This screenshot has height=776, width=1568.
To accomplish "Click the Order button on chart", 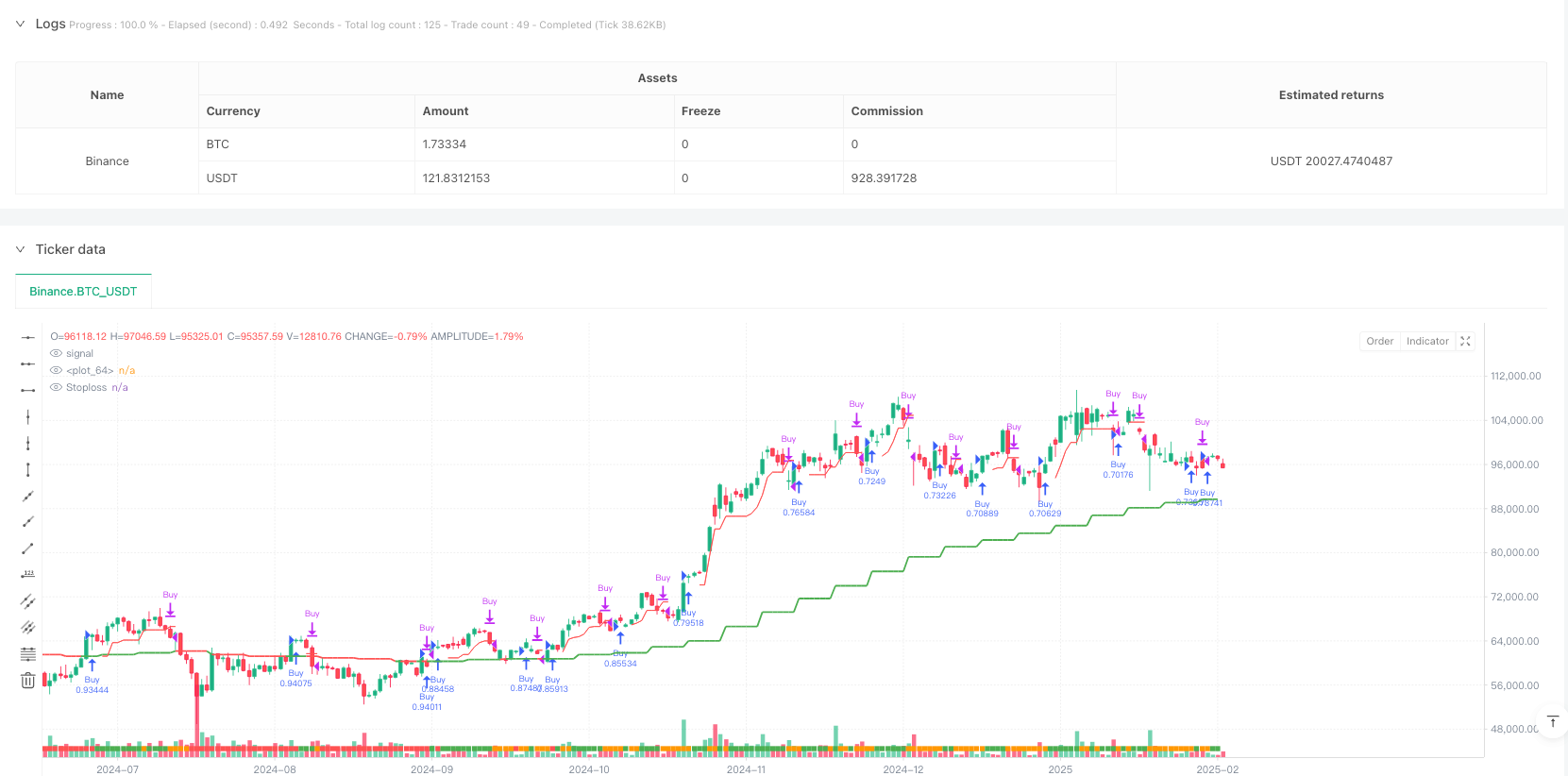I will coord(1379,342).
